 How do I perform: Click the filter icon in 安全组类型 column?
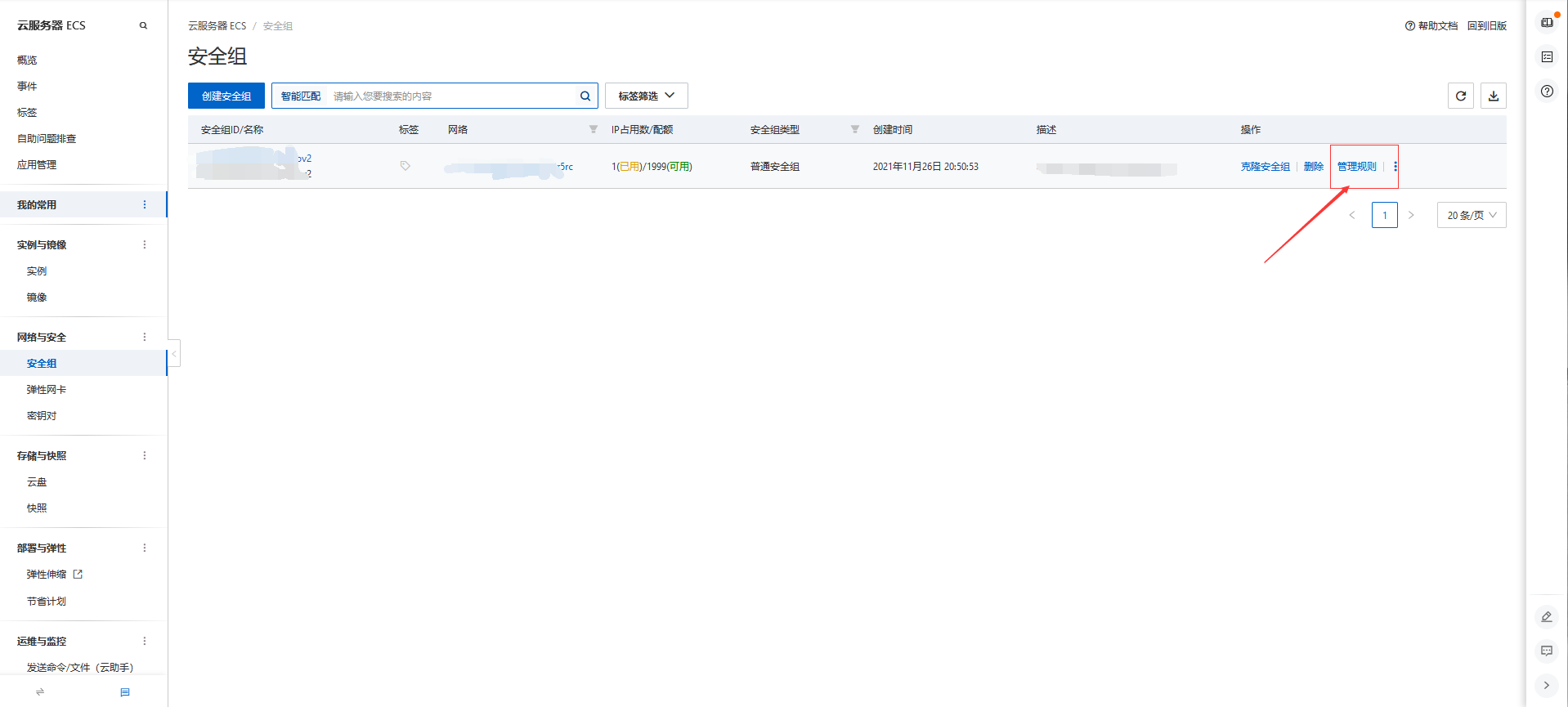(x=855, y=129)
